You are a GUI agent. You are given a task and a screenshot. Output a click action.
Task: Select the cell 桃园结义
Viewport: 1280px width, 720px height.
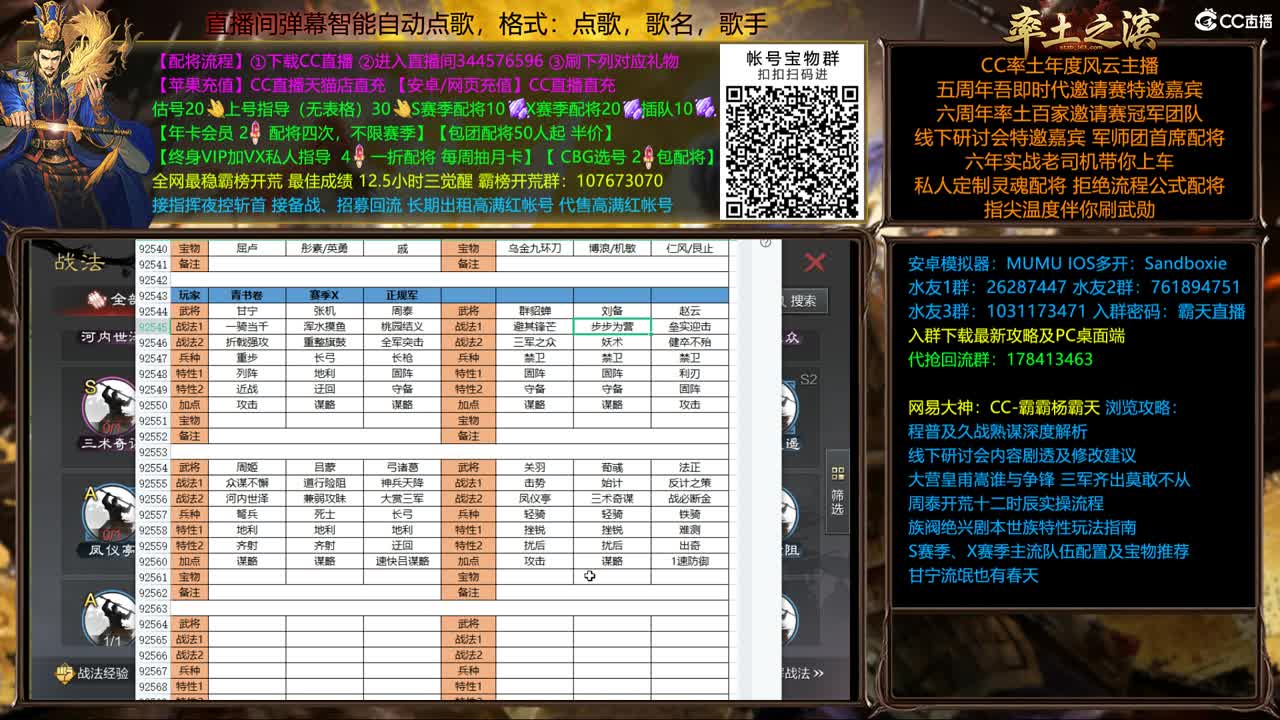(x=402, y=327)
